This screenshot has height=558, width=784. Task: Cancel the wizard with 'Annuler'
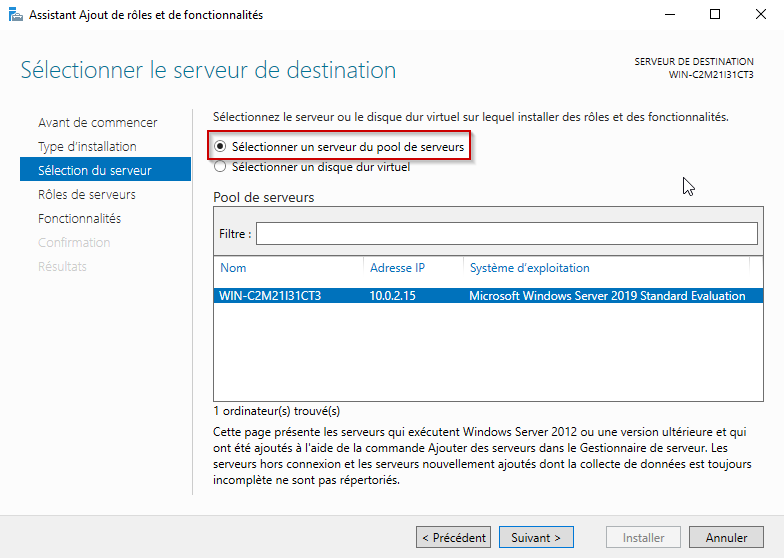tap(726, 538)
